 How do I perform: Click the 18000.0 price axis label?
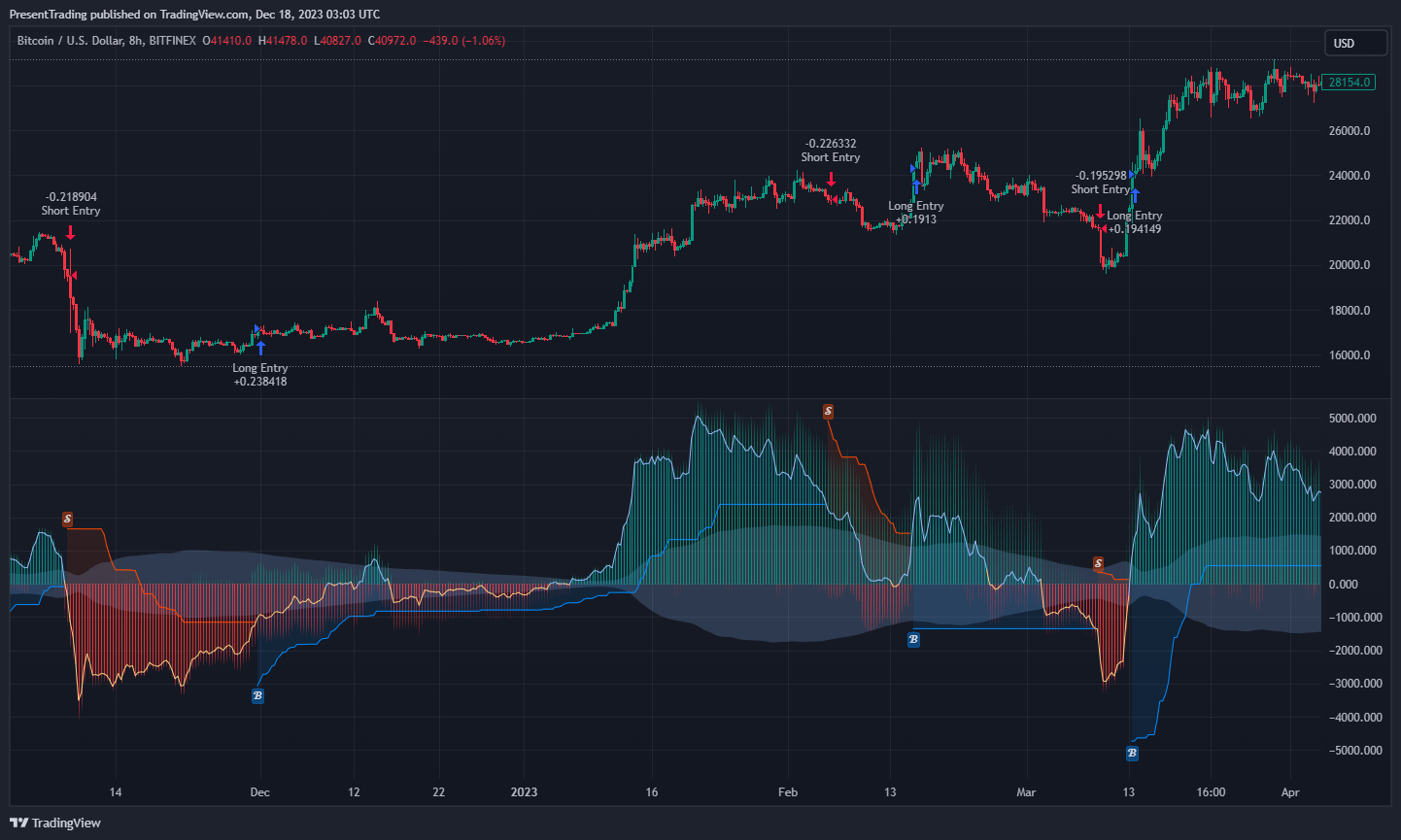1350,311
